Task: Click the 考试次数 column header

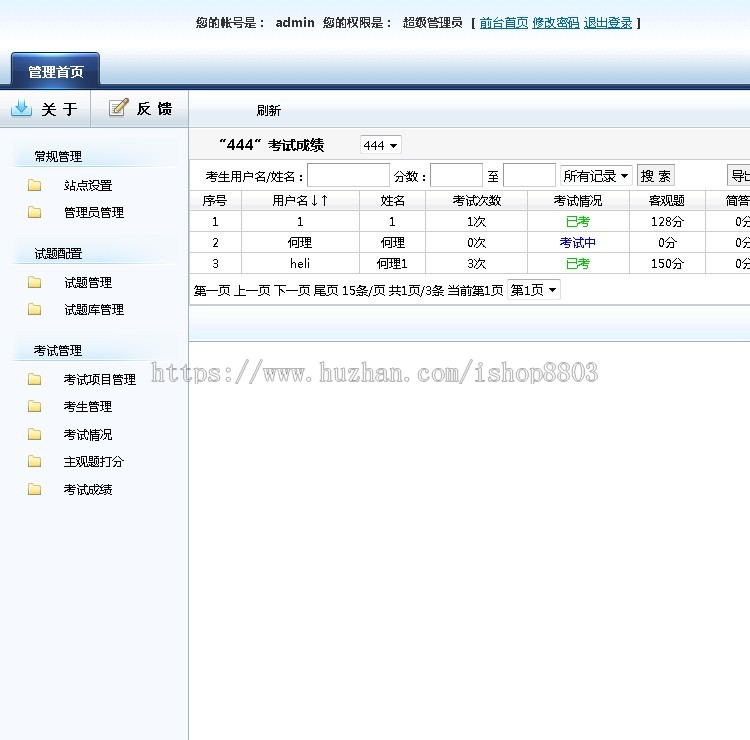Action: 477,201
